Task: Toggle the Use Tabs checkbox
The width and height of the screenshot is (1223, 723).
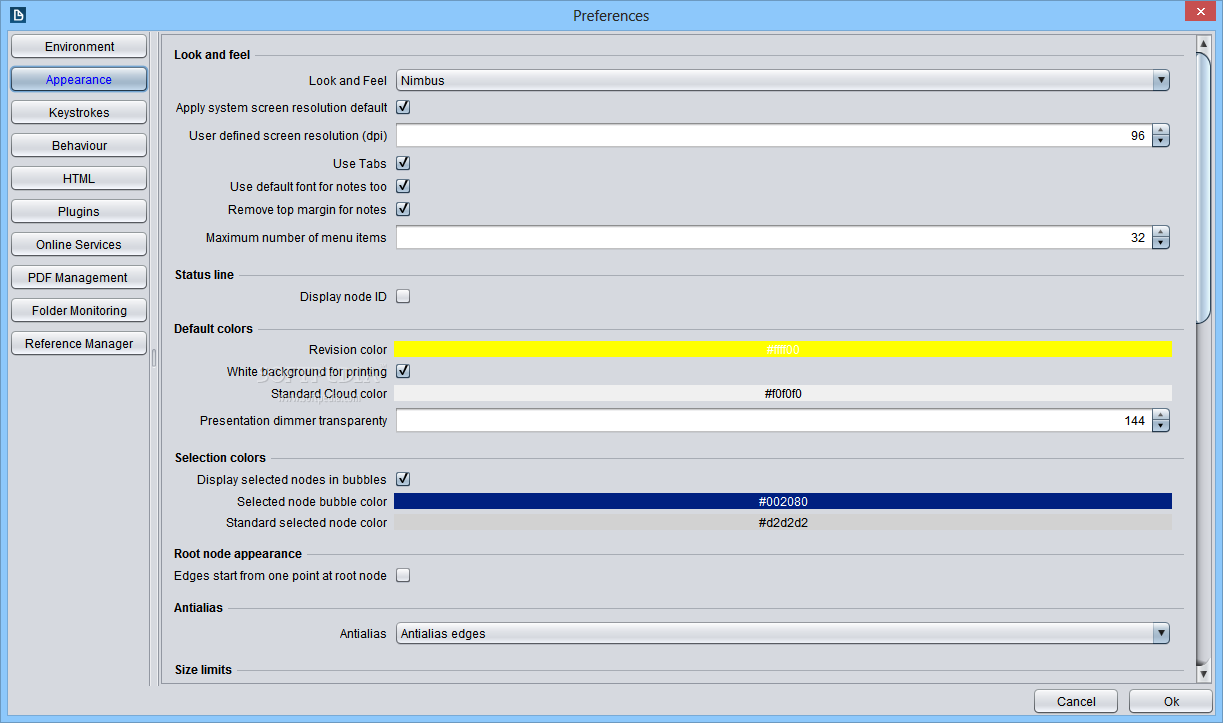Action: [x=404, y=163]
